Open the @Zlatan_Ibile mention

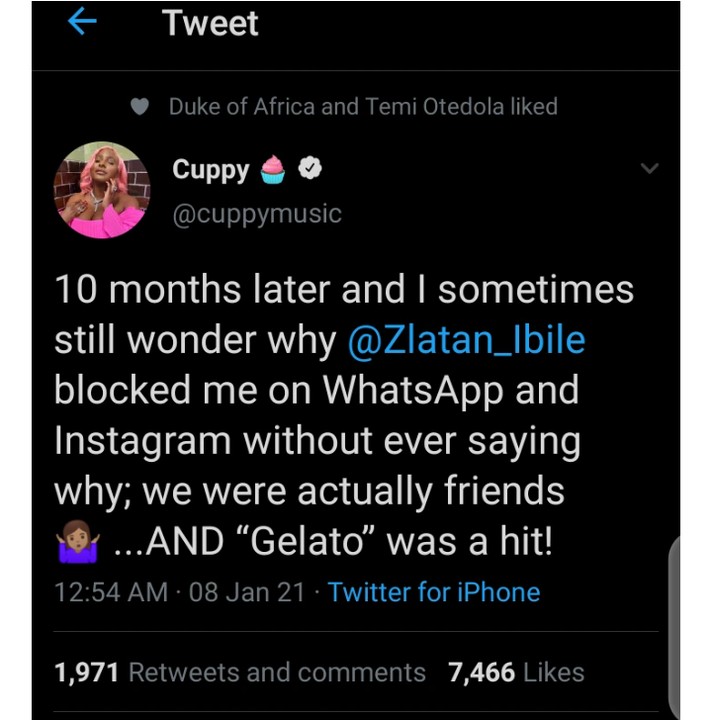tap(466, 341)
